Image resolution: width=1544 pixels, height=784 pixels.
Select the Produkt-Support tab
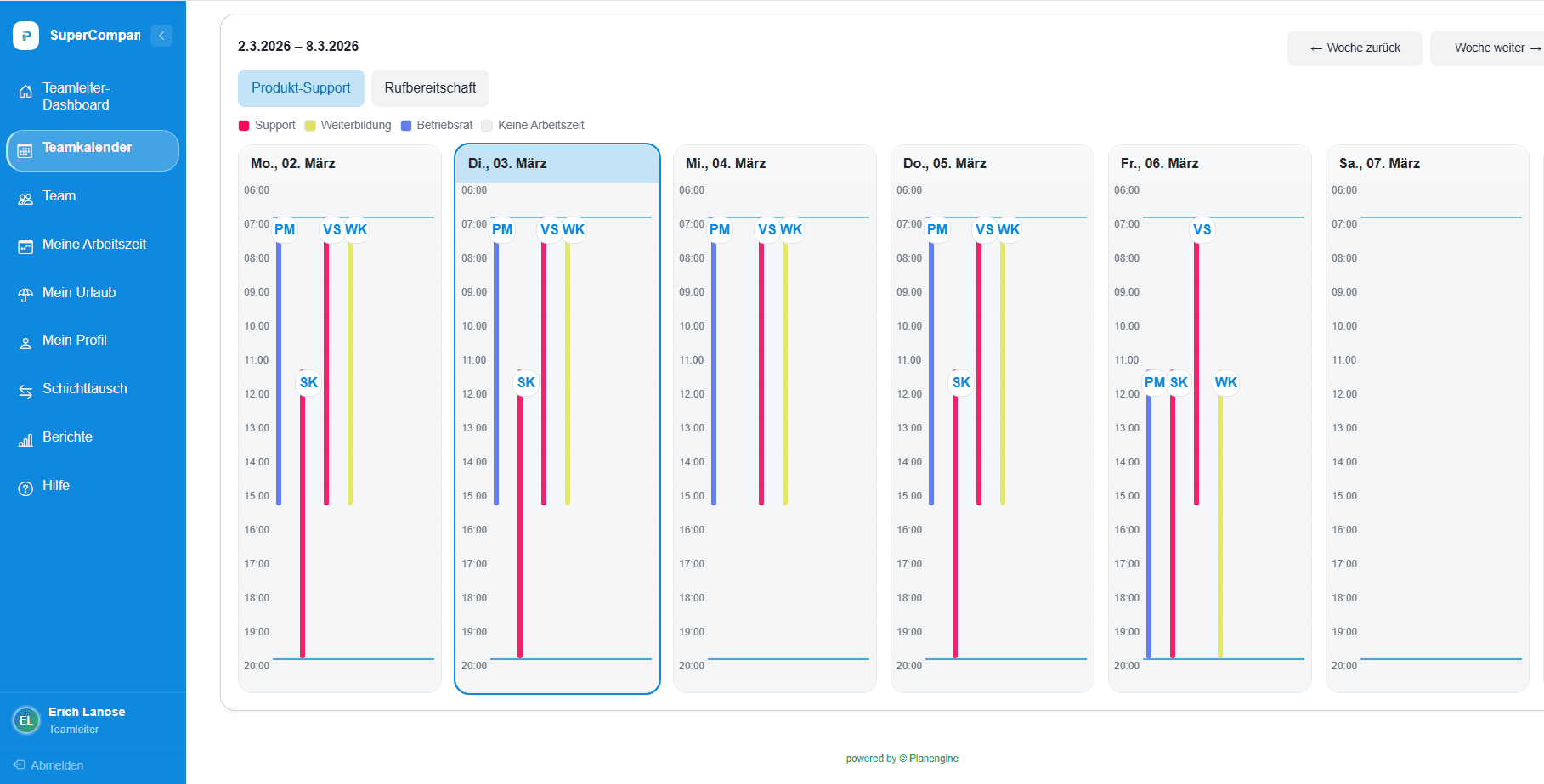301,87
